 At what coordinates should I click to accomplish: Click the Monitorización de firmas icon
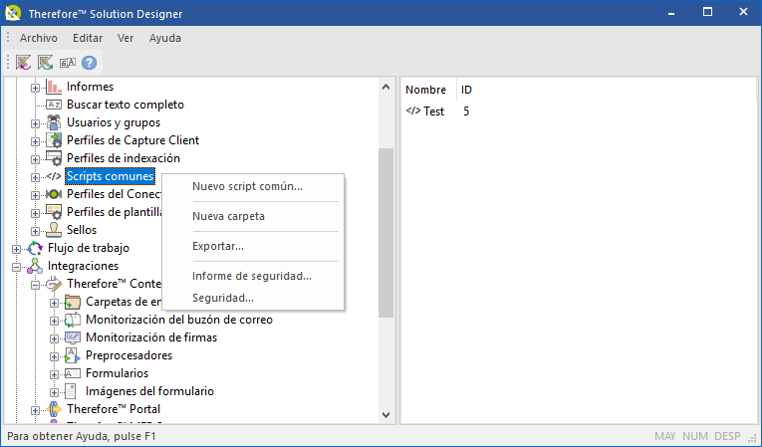click(x=72, y=338)
